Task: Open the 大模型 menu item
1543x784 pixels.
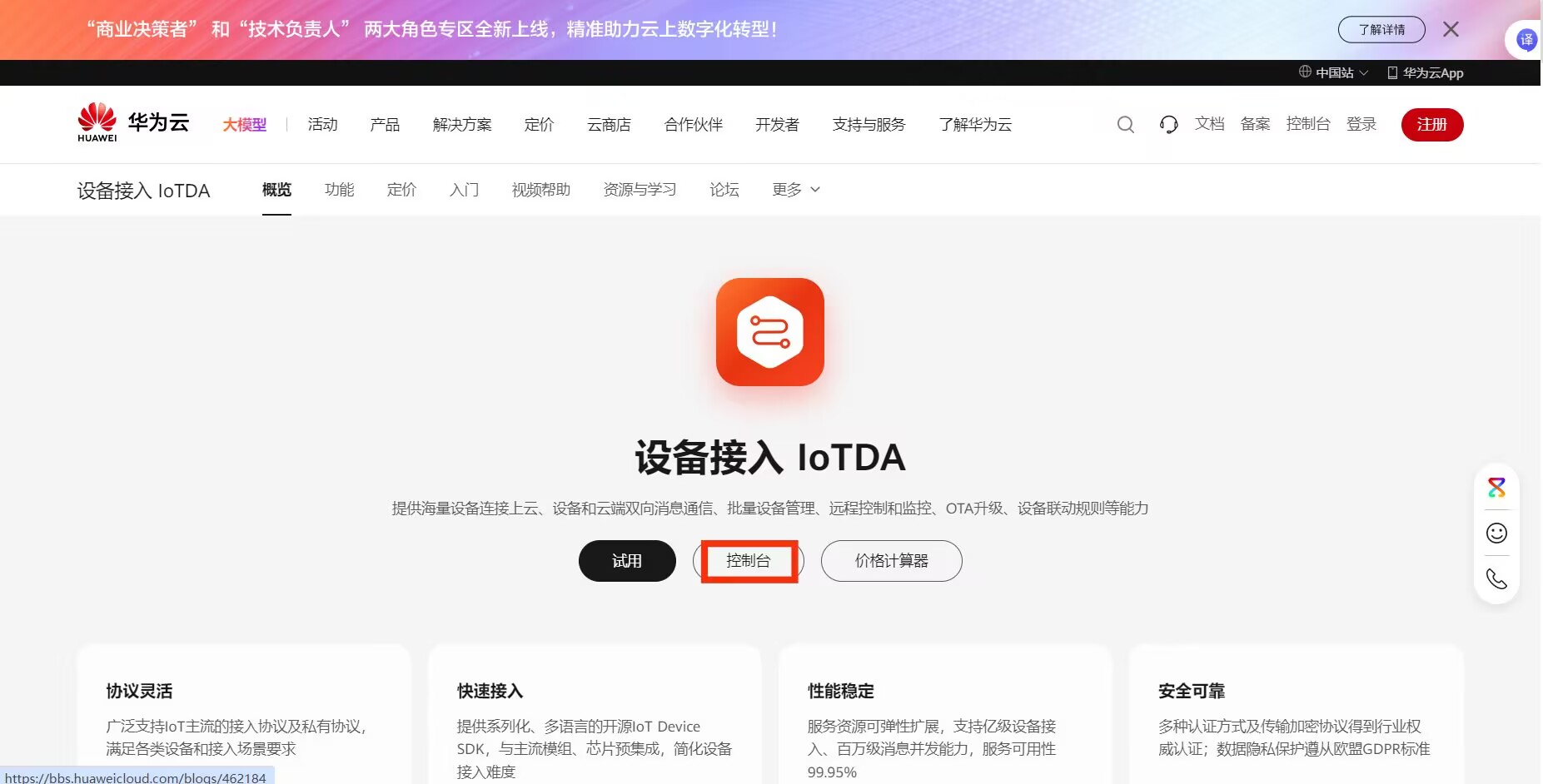Action: (x=244, y=125)
